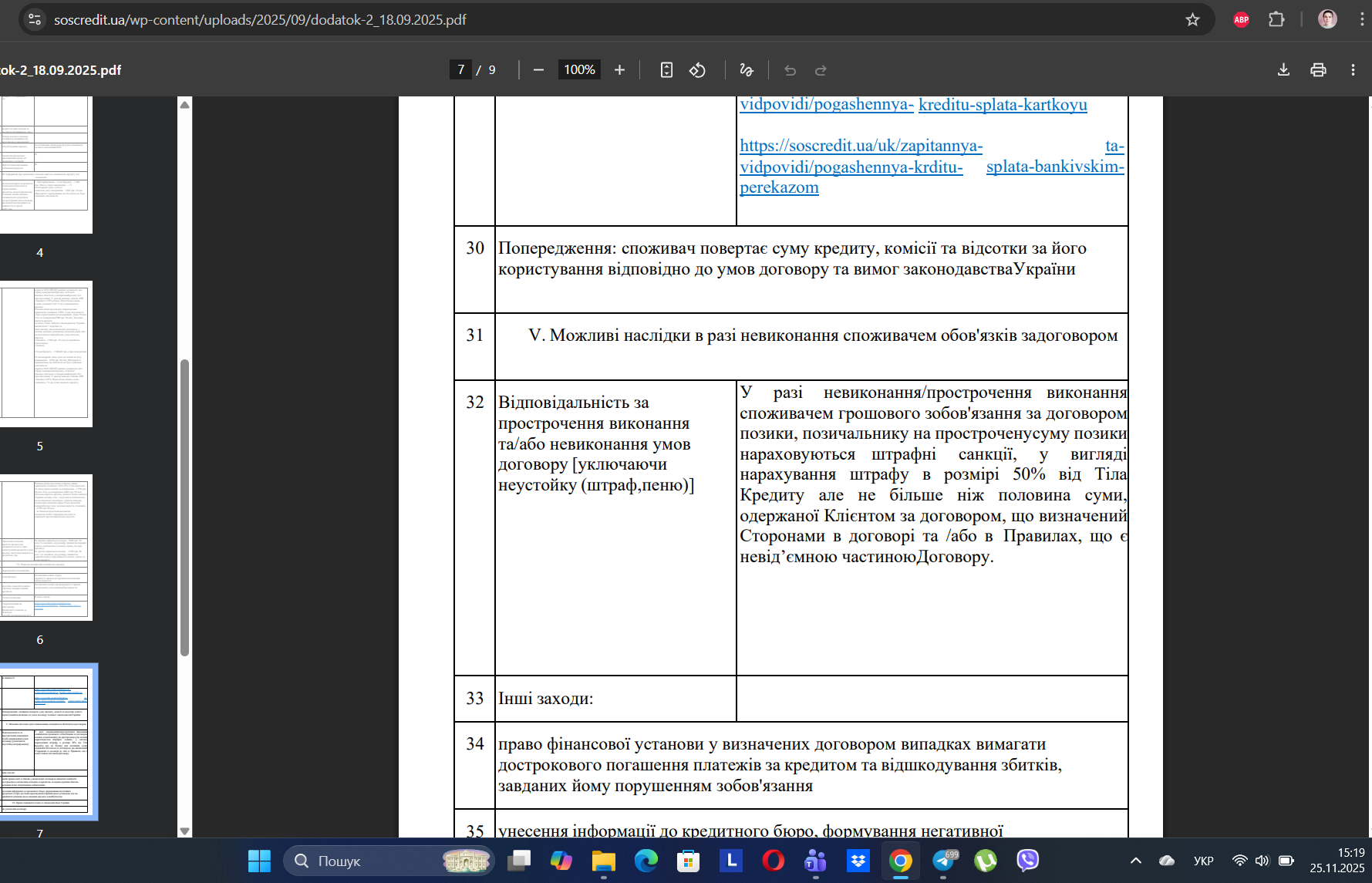
Task: Zoom in the PDF
Action: tap(619, 69)
